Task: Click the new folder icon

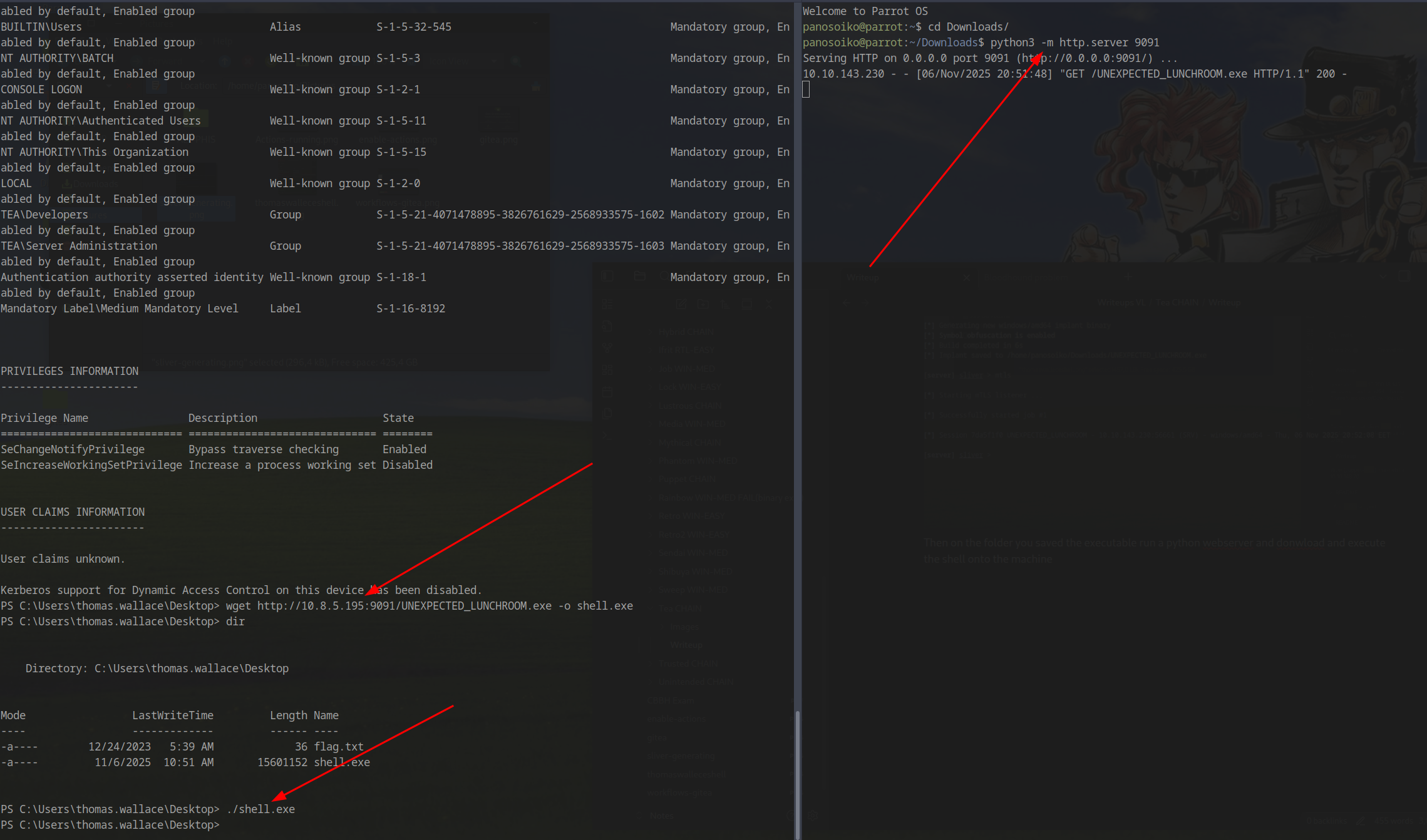Action: click(x=703, y=304)
